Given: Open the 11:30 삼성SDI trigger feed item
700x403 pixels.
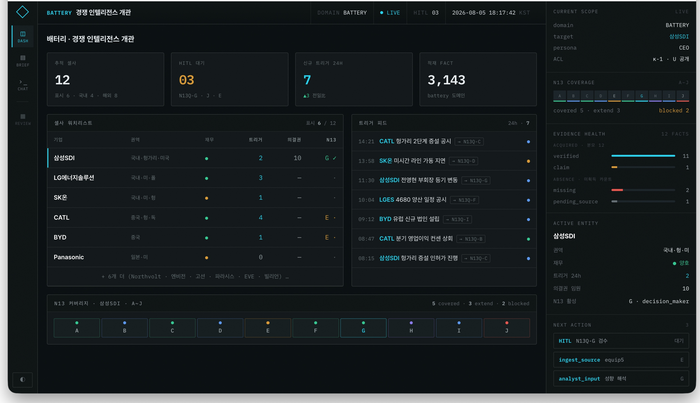Looking at the screenshot, I should [x=444, y=180].
